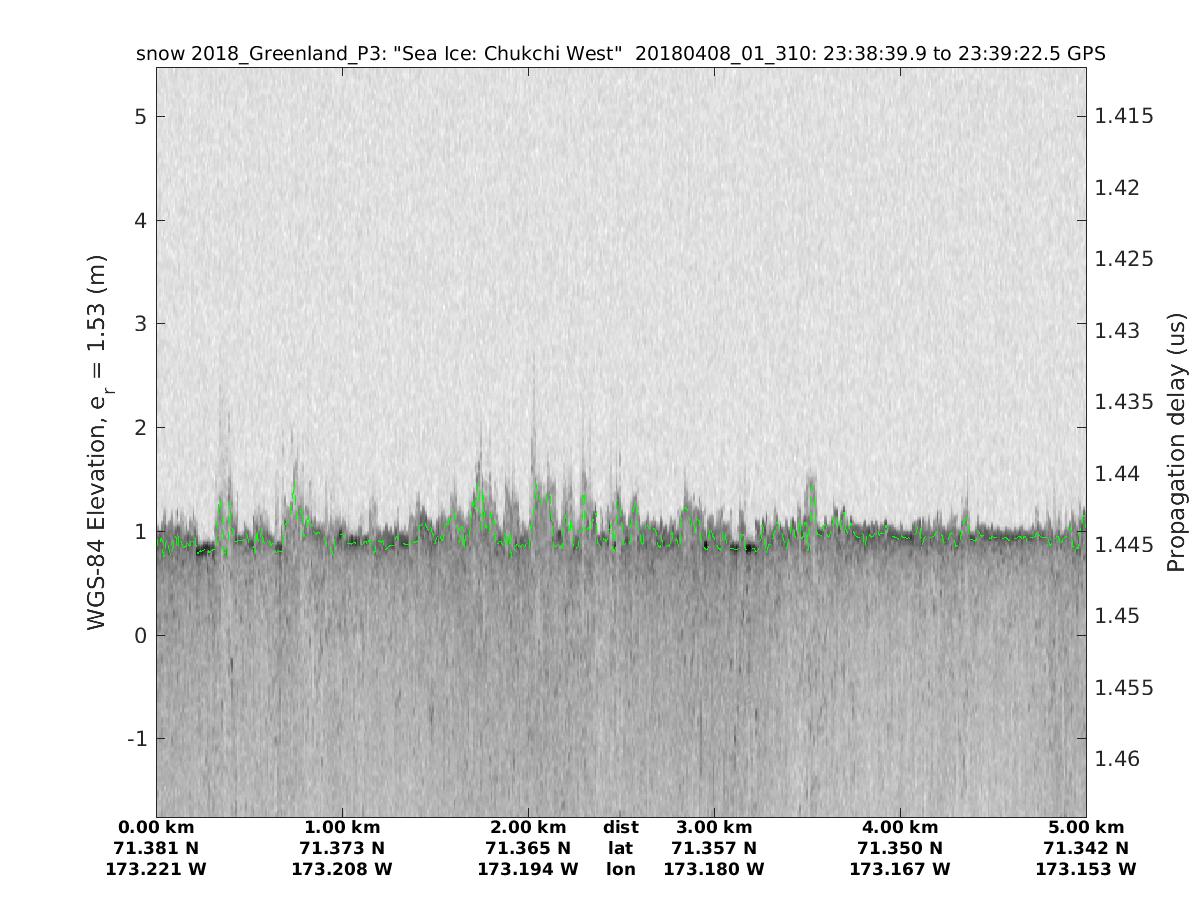Image resolution: width=1200 pixels, height=900 pixels.
Task: Select the 1.00 km distance tick label
Action: (342, 828)
